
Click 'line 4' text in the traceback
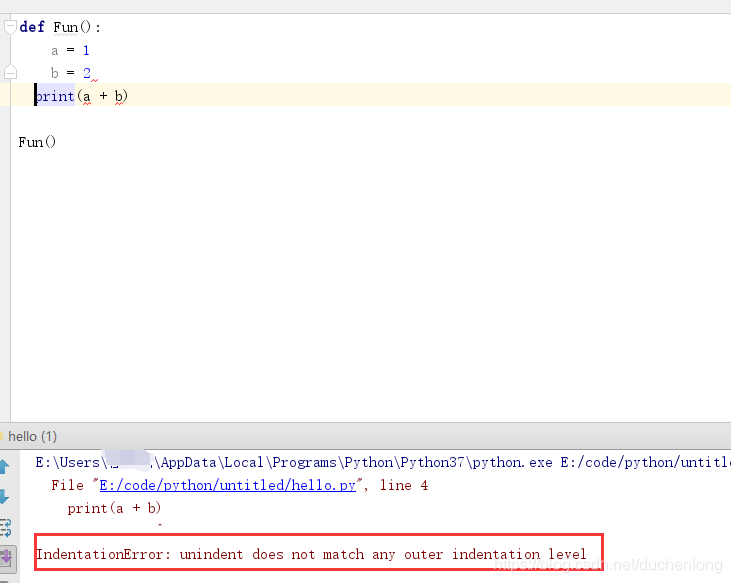coord(404,485)
